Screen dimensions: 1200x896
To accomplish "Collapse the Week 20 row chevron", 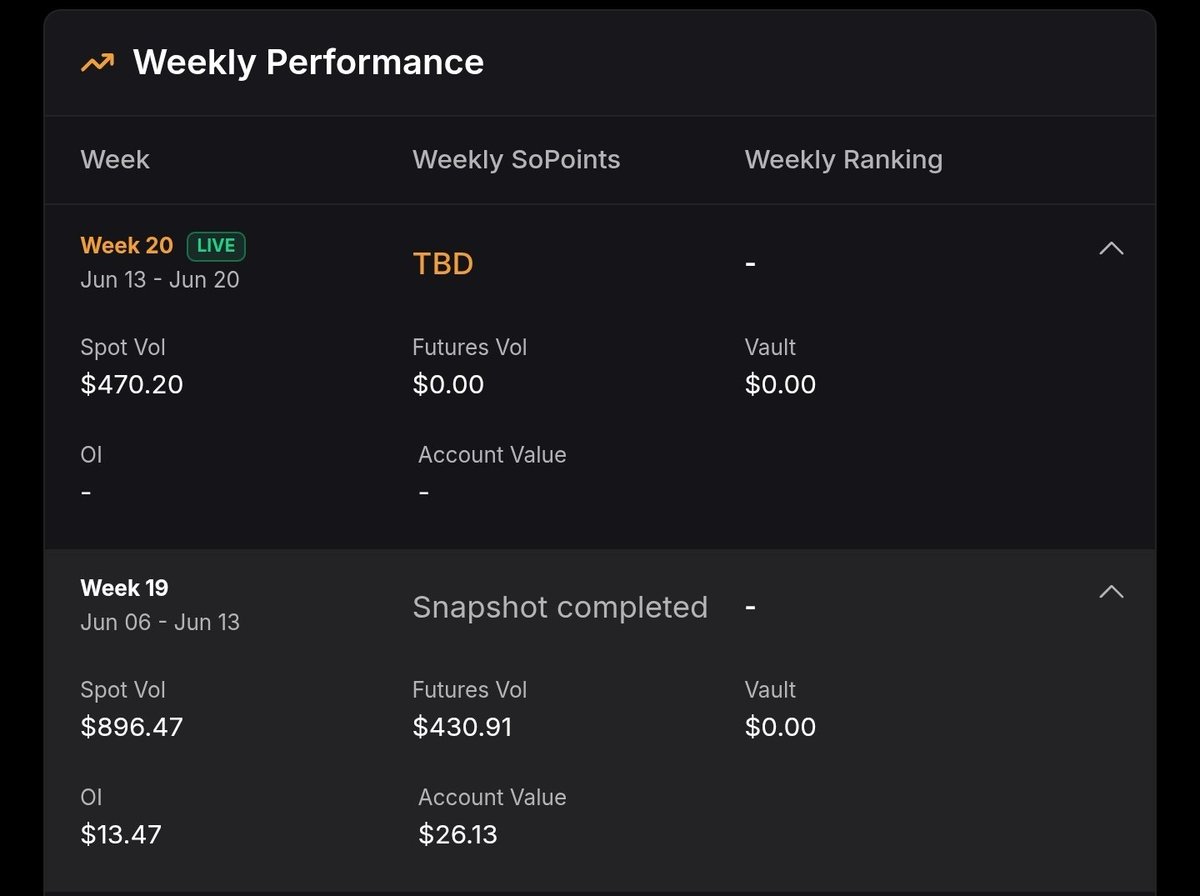I will (x=1111, y=248).
